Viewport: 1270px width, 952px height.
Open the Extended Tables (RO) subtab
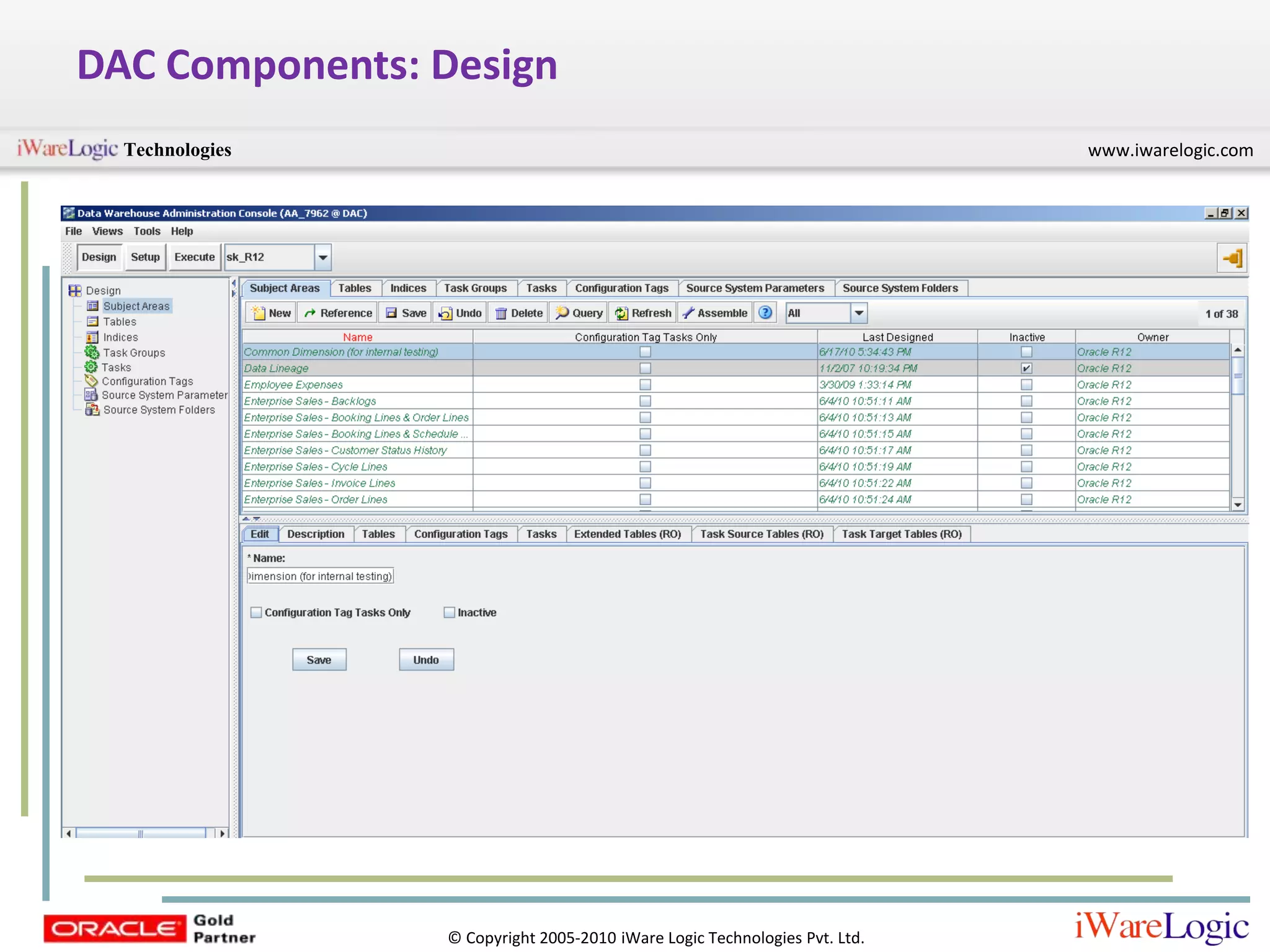tap(628, 534)
